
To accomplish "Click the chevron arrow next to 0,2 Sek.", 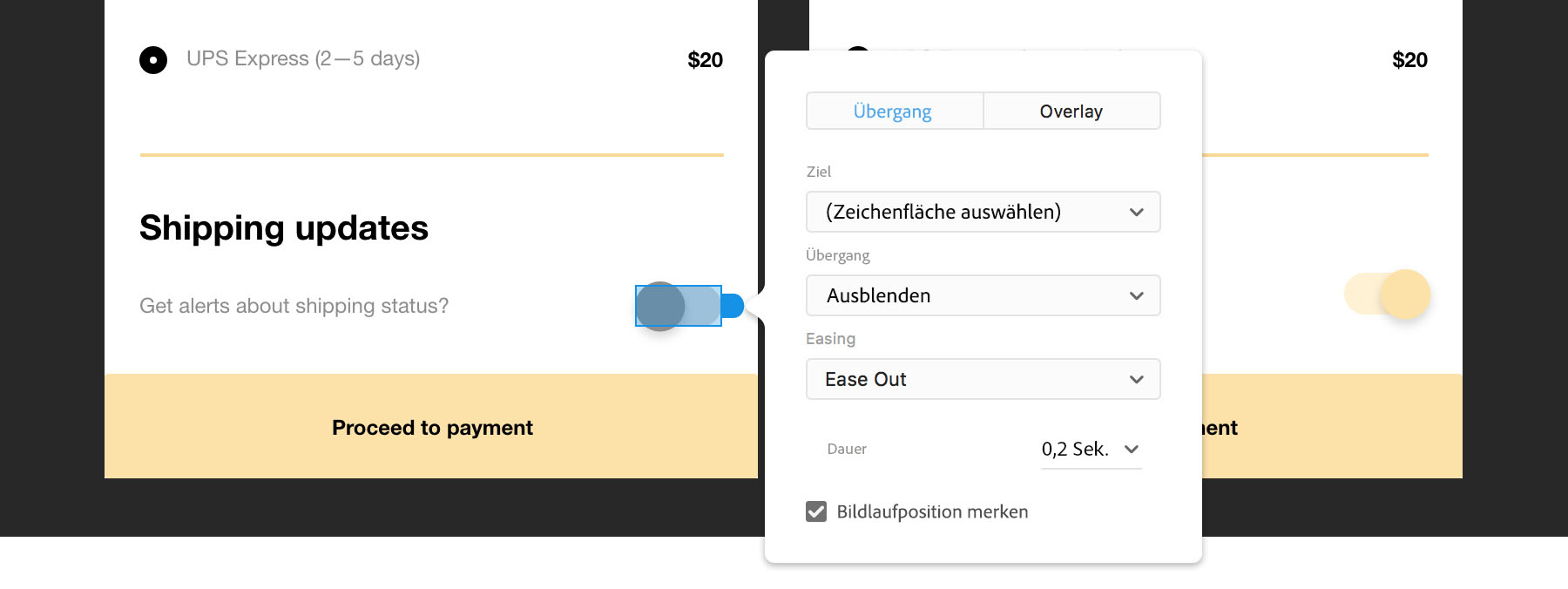I will coord(1132,450).
